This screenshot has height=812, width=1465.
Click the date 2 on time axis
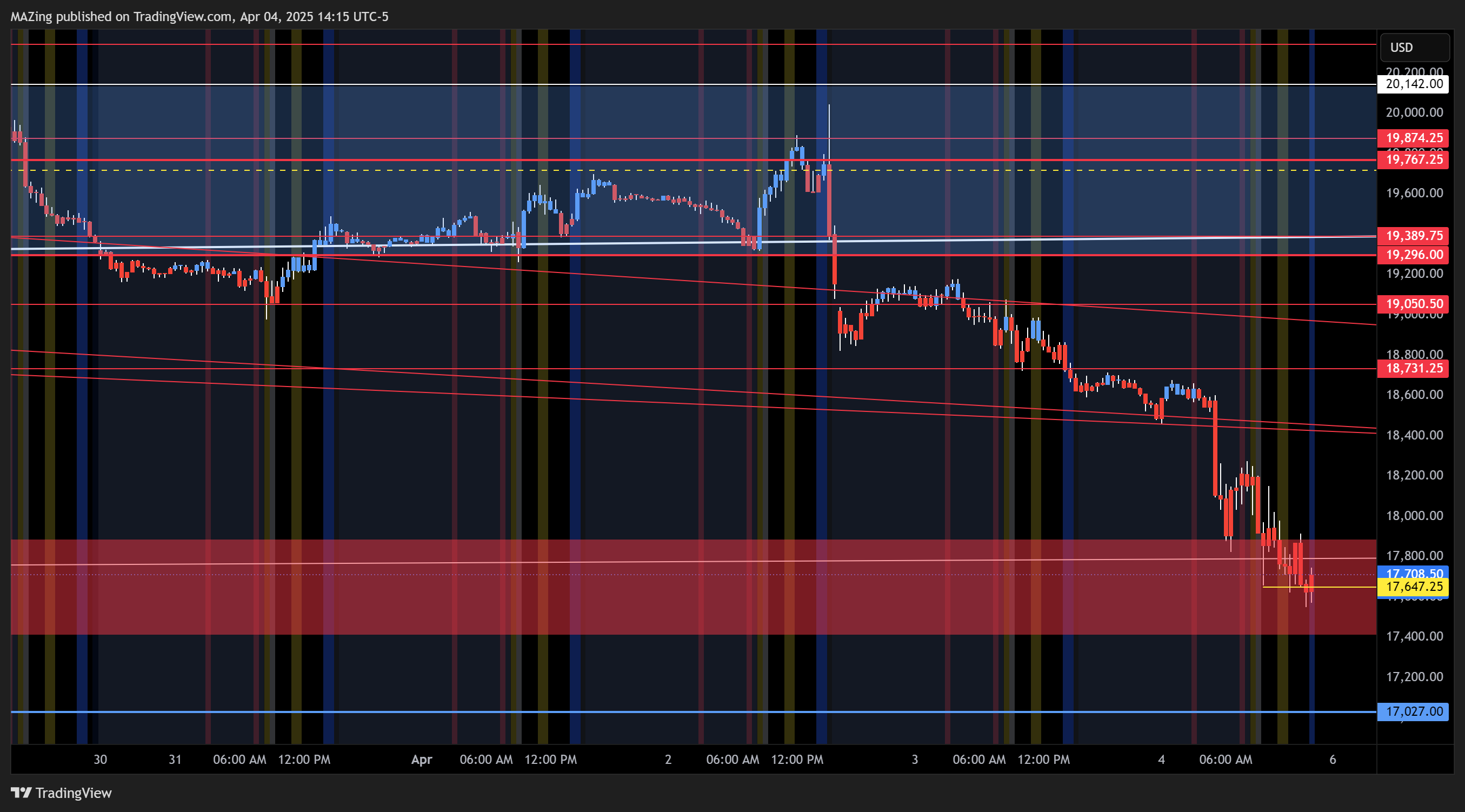tap(668, 760)
